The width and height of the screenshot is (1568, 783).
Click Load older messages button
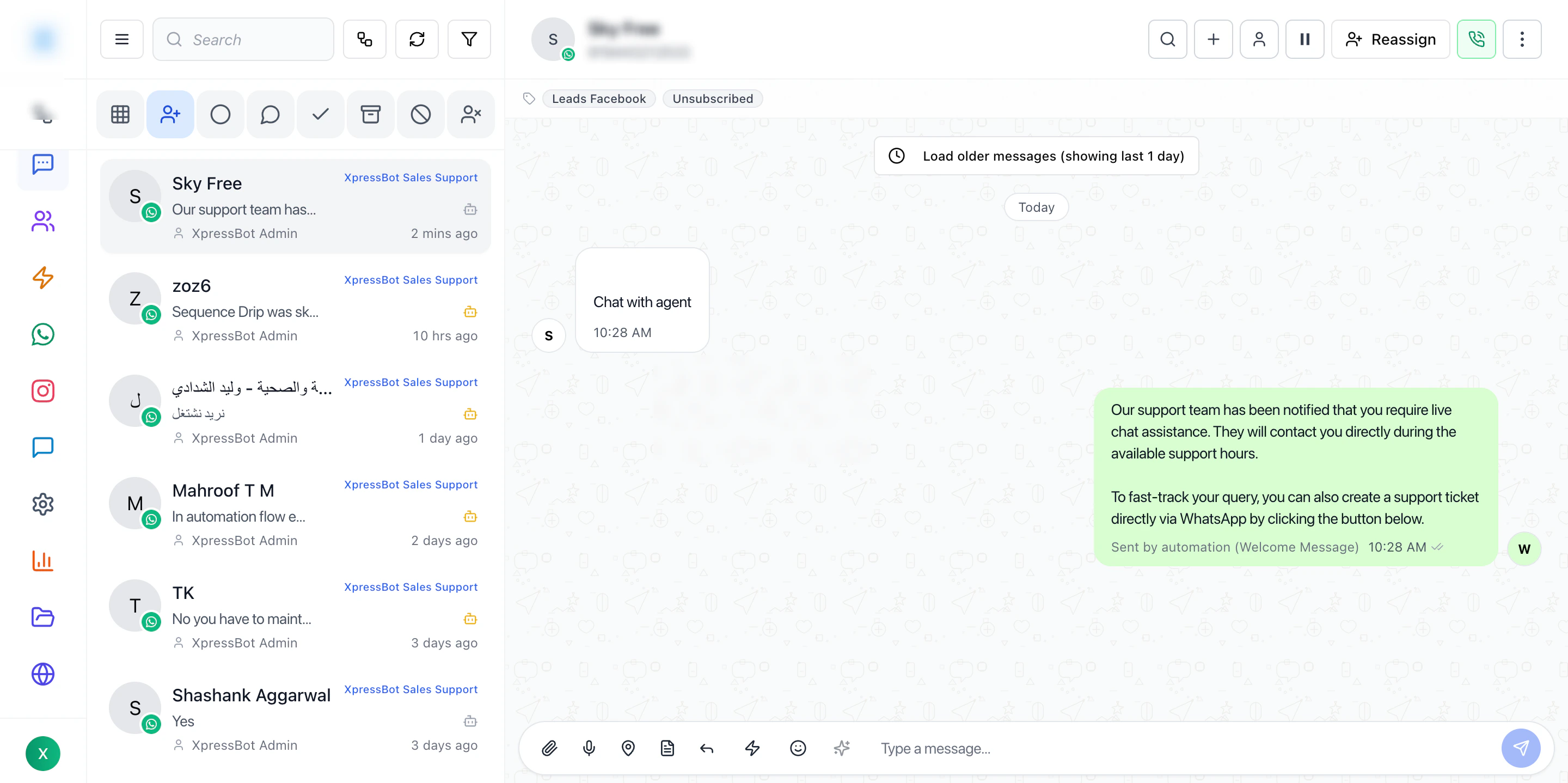[1036, 156]
